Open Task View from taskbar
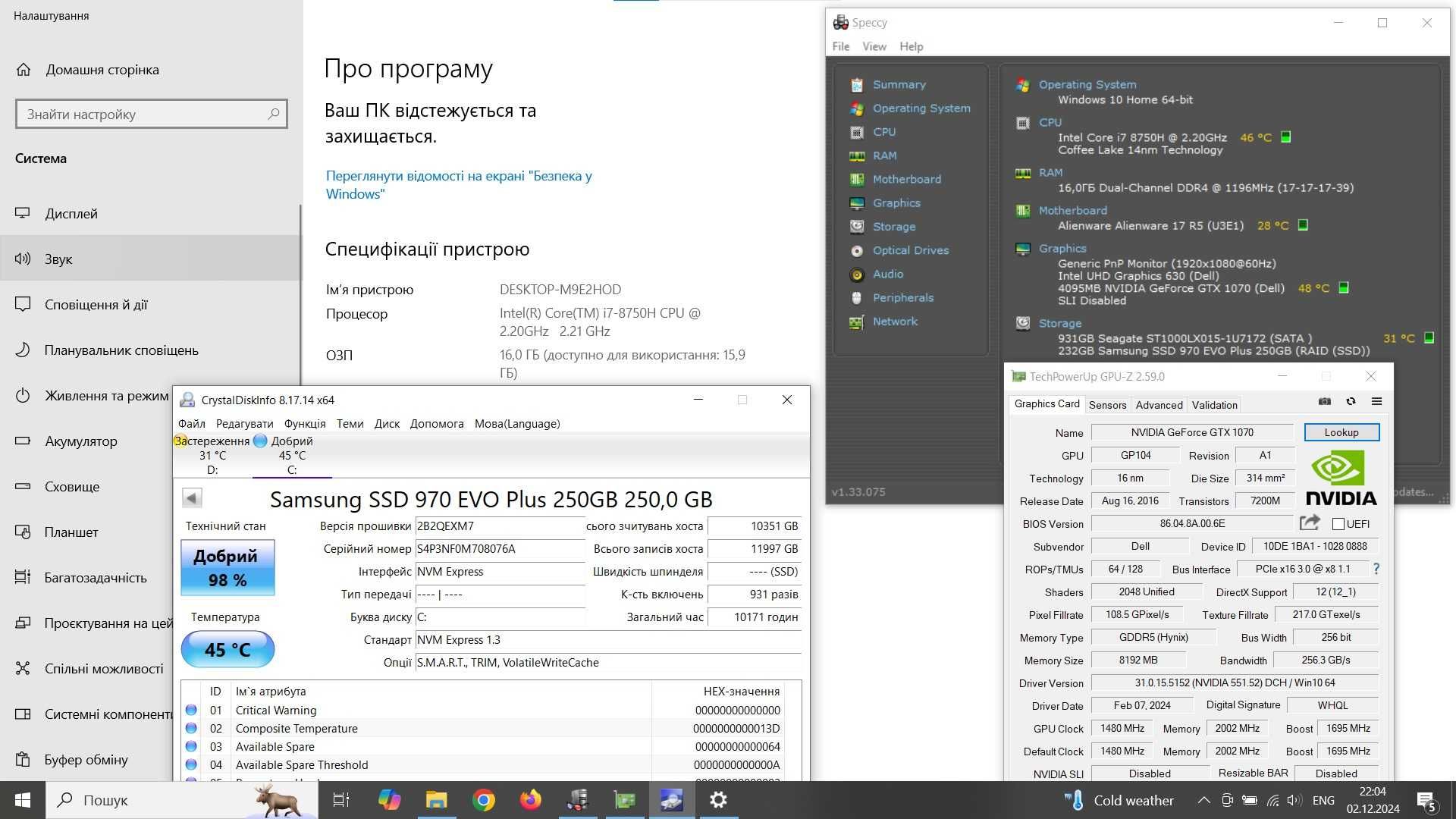 pos(341,800)
